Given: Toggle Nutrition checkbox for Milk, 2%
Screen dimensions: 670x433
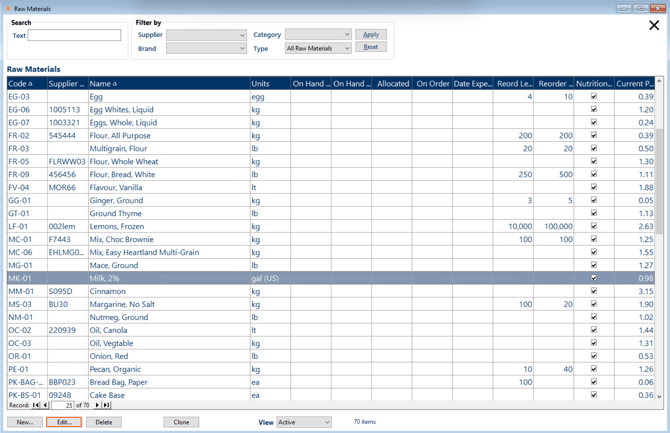Looking at the screenshot, I should coord(594,278).
